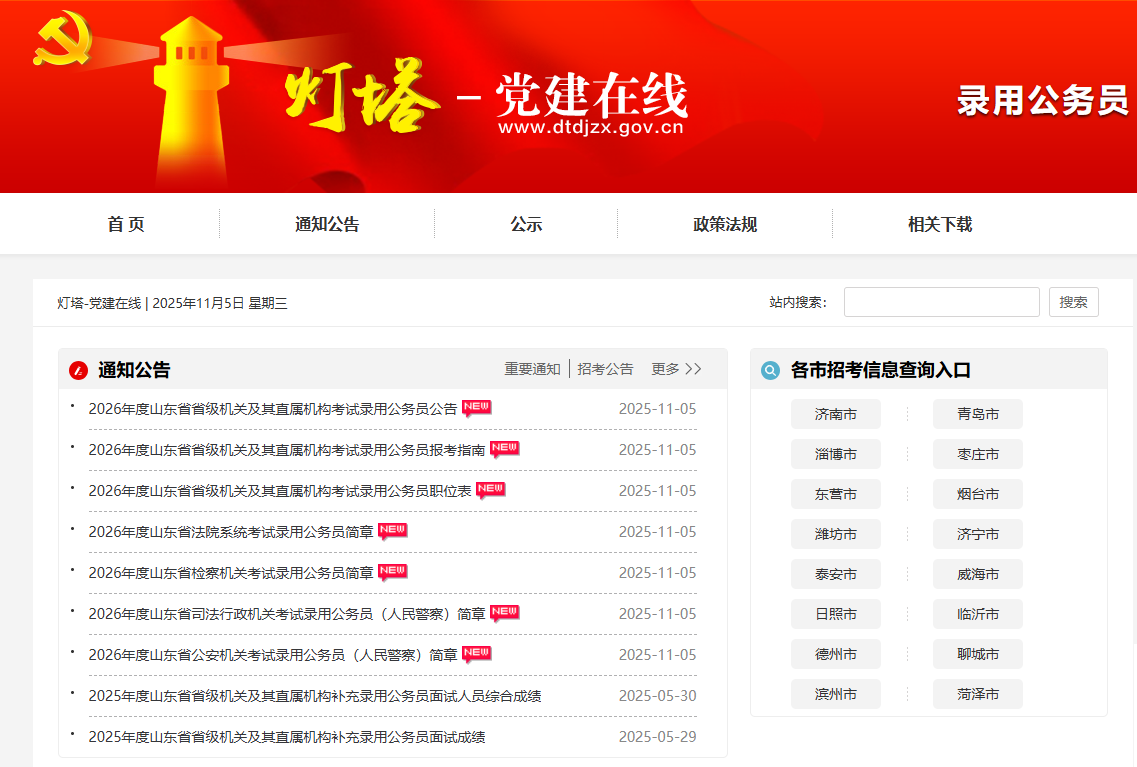Open 2025年度补充录用公务员面试成绩 notice
1137x767 pixels.
(287, 737)
